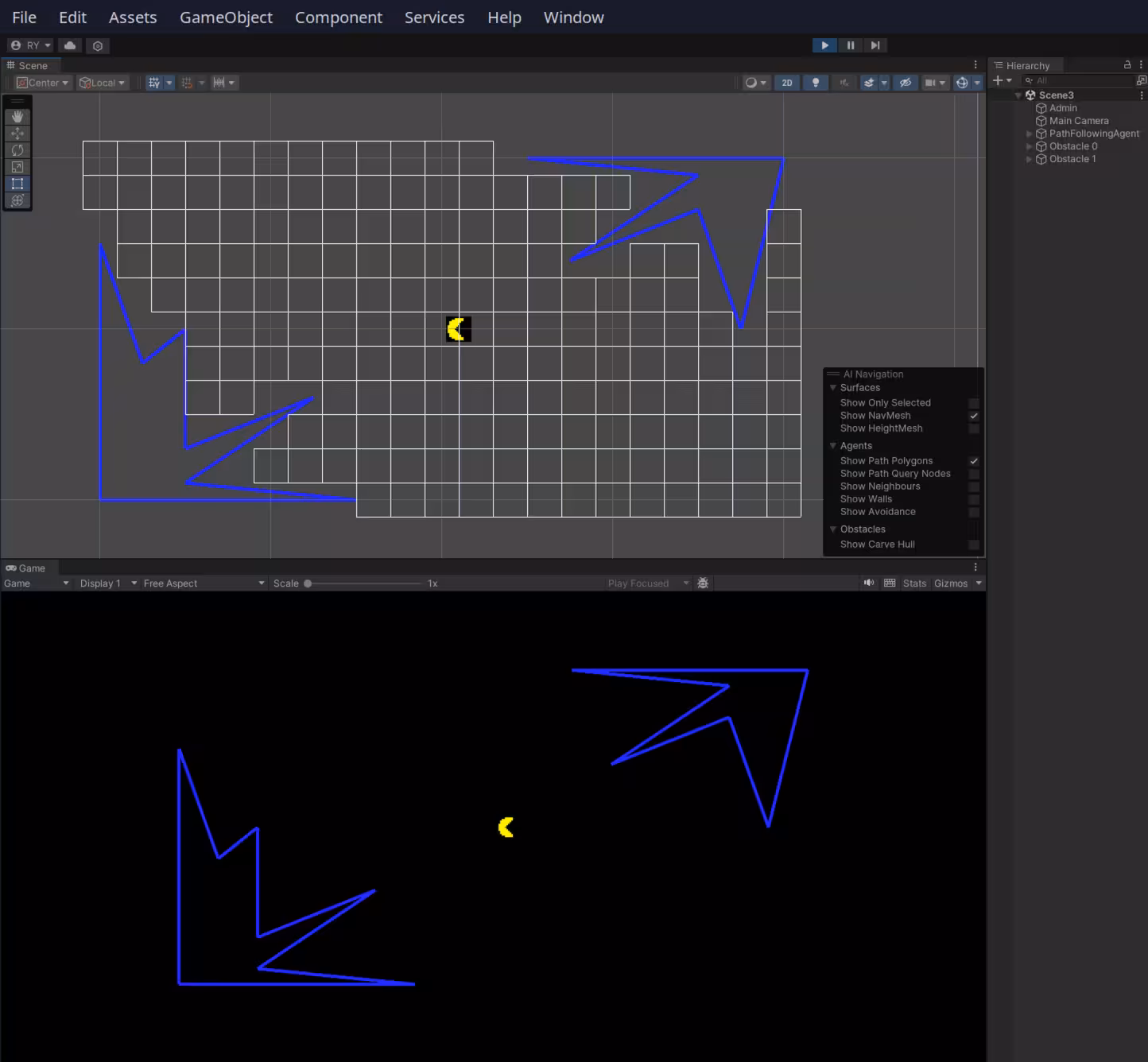This screenshot has height=1062, width=1148.
Task: Mute audio in Game view
Action: 869,583
